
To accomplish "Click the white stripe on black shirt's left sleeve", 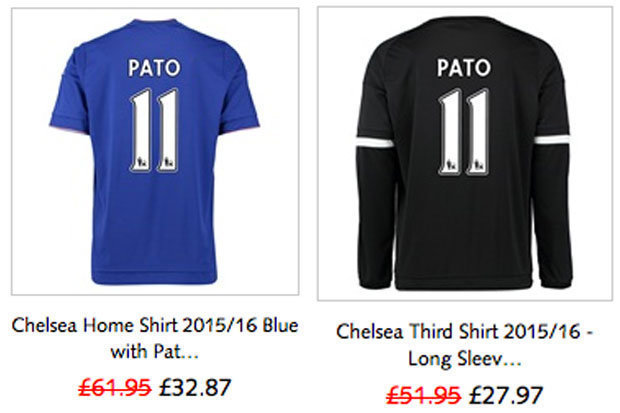I will tap(374, 142).
